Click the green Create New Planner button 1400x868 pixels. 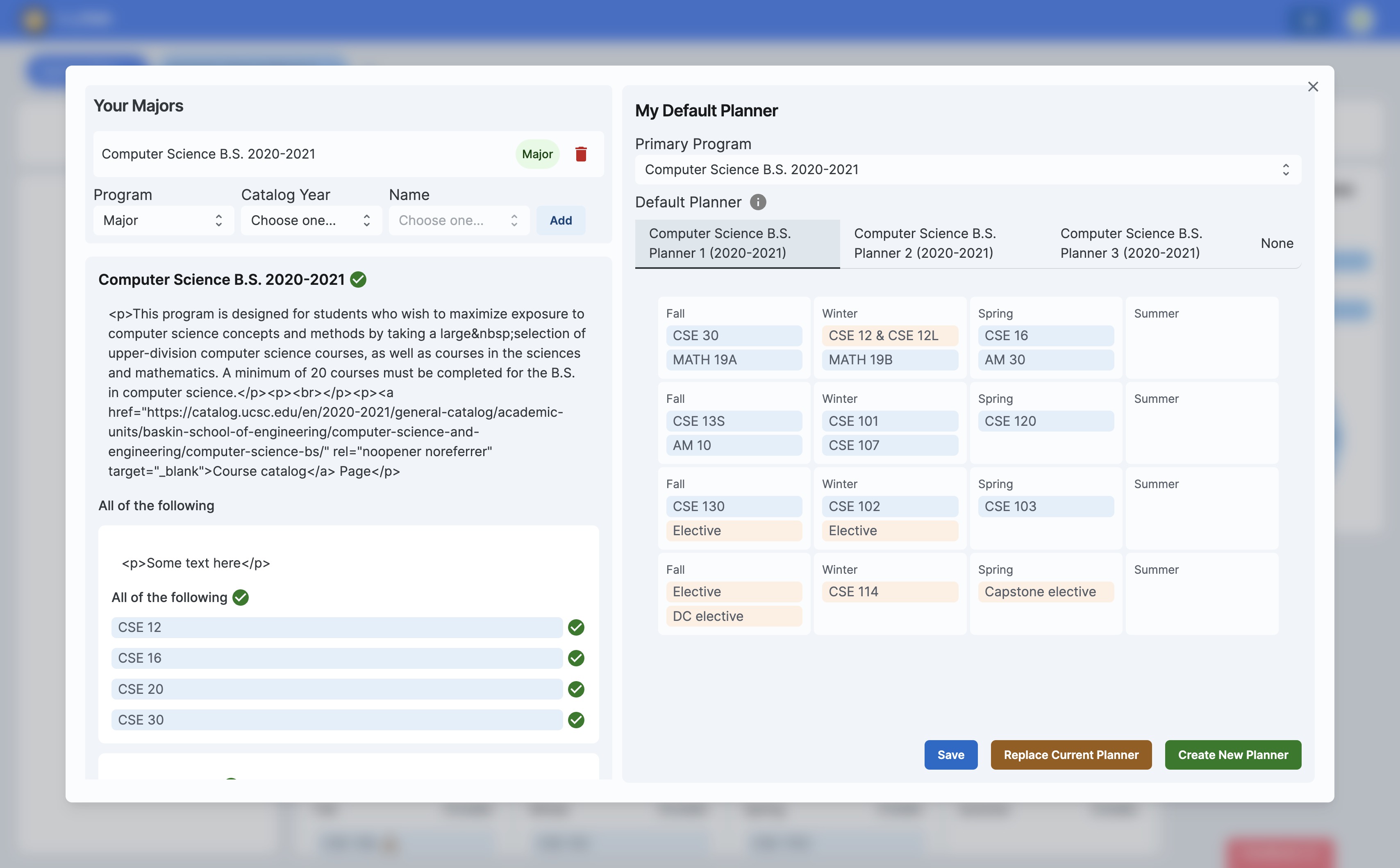pyautogui.click(x=1232, y=755)
